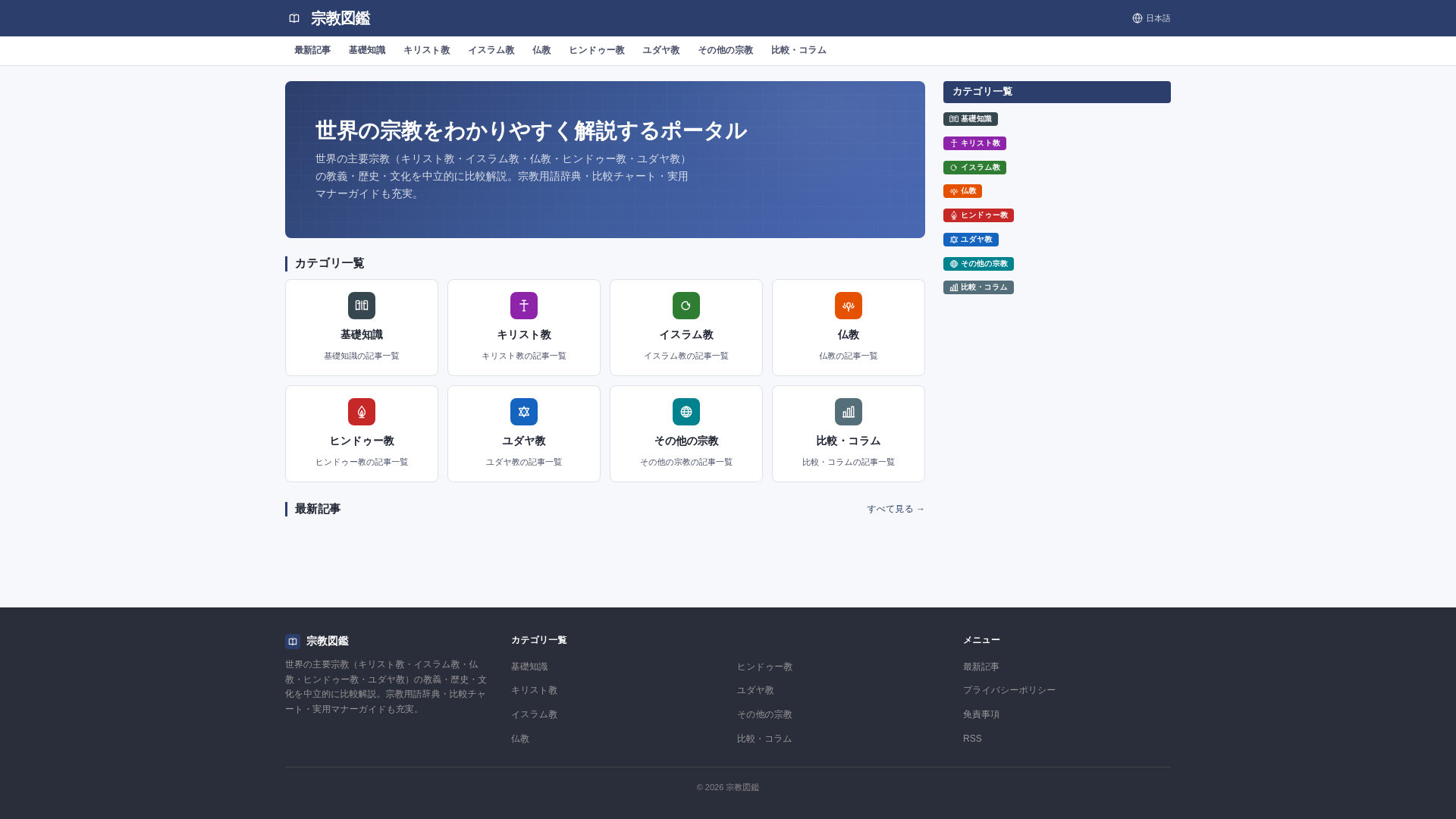Click footer ユダヤ教 link
Screen dimensions: 1456x819
point(756,690)
